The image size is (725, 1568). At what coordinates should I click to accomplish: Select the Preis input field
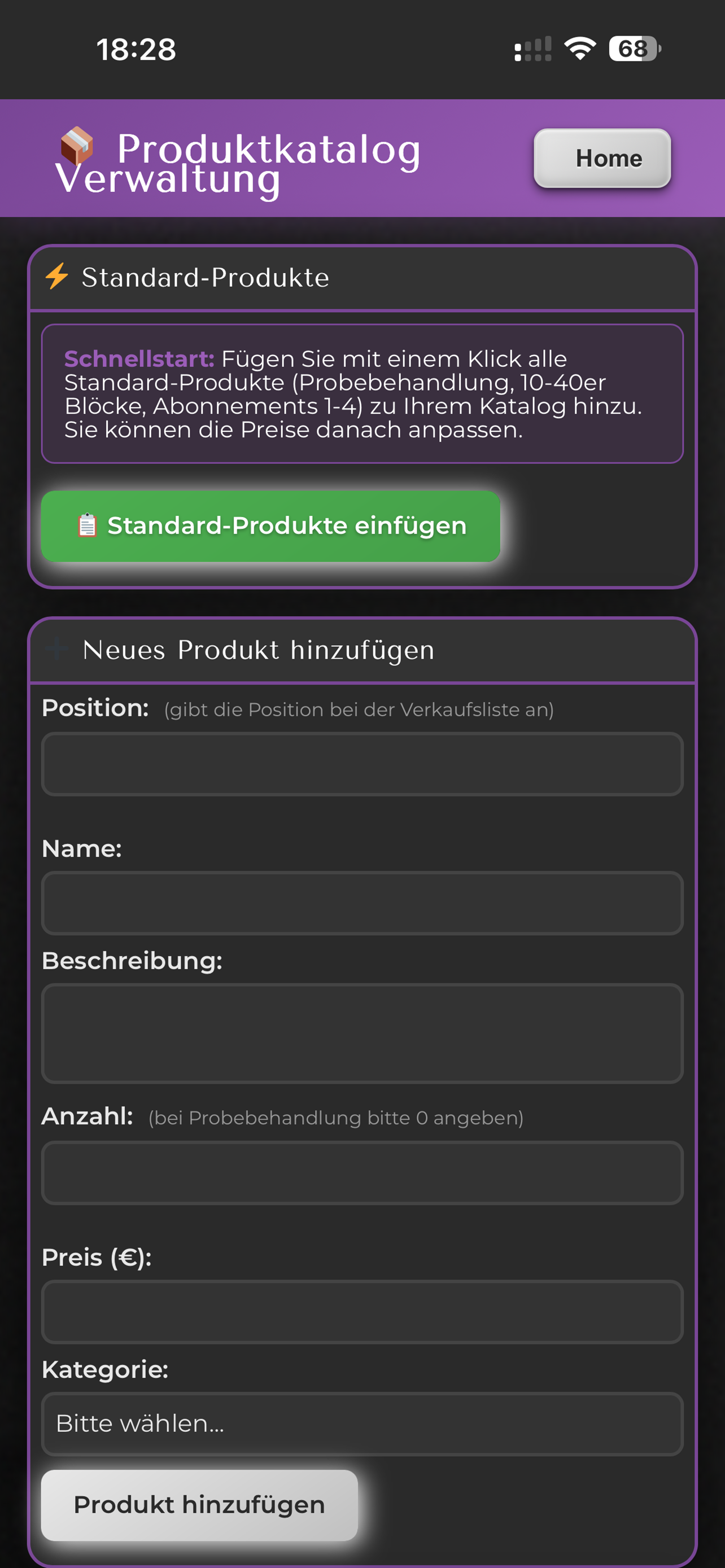pos(362,1312)
